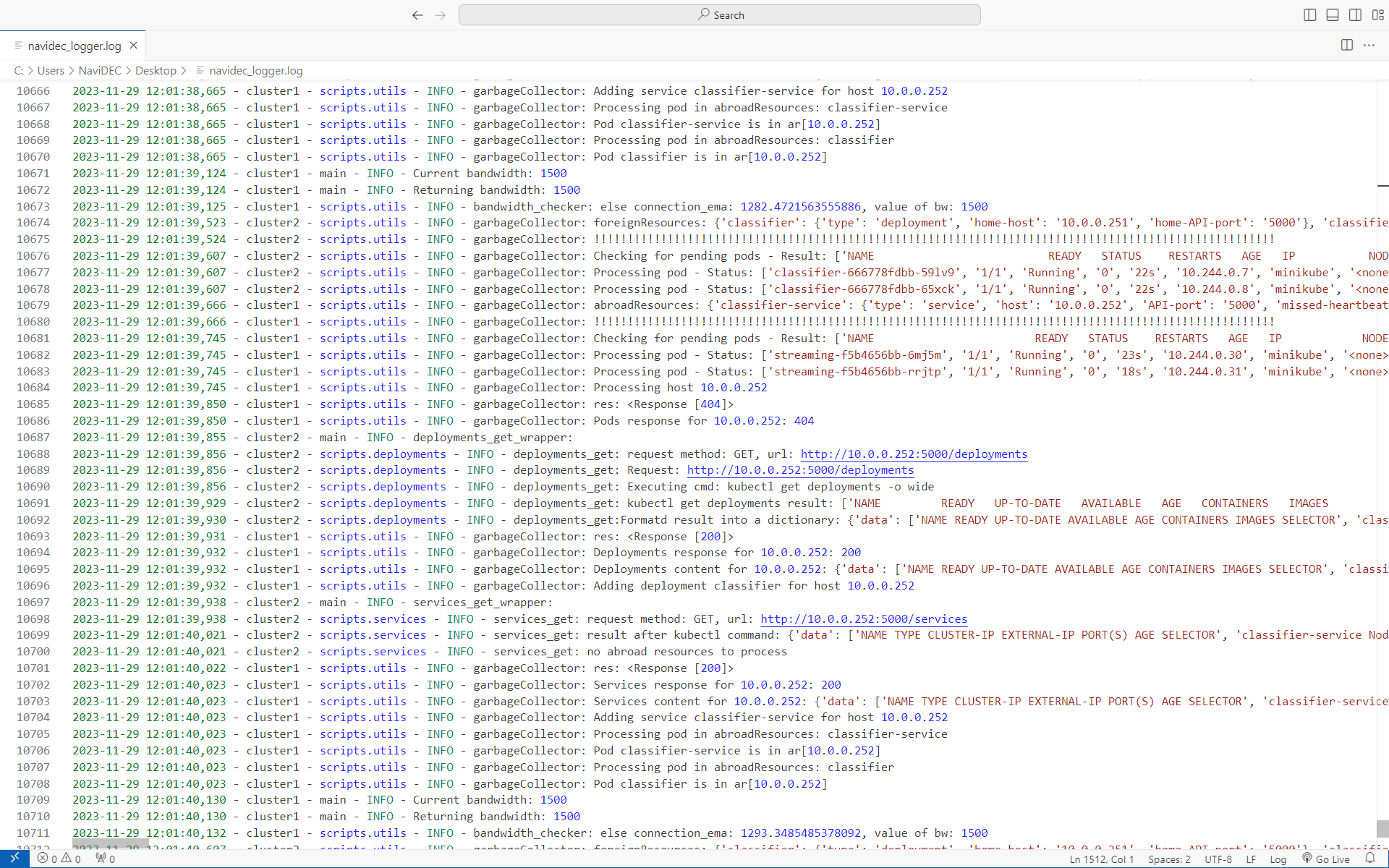Go back with the left arrow
The height and width of the screenshot is (868, 1389).
417,15
